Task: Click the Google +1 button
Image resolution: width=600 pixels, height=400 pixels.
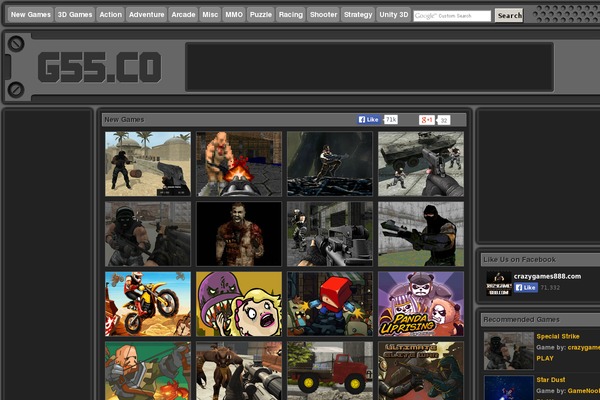Action: coord(426,120)
